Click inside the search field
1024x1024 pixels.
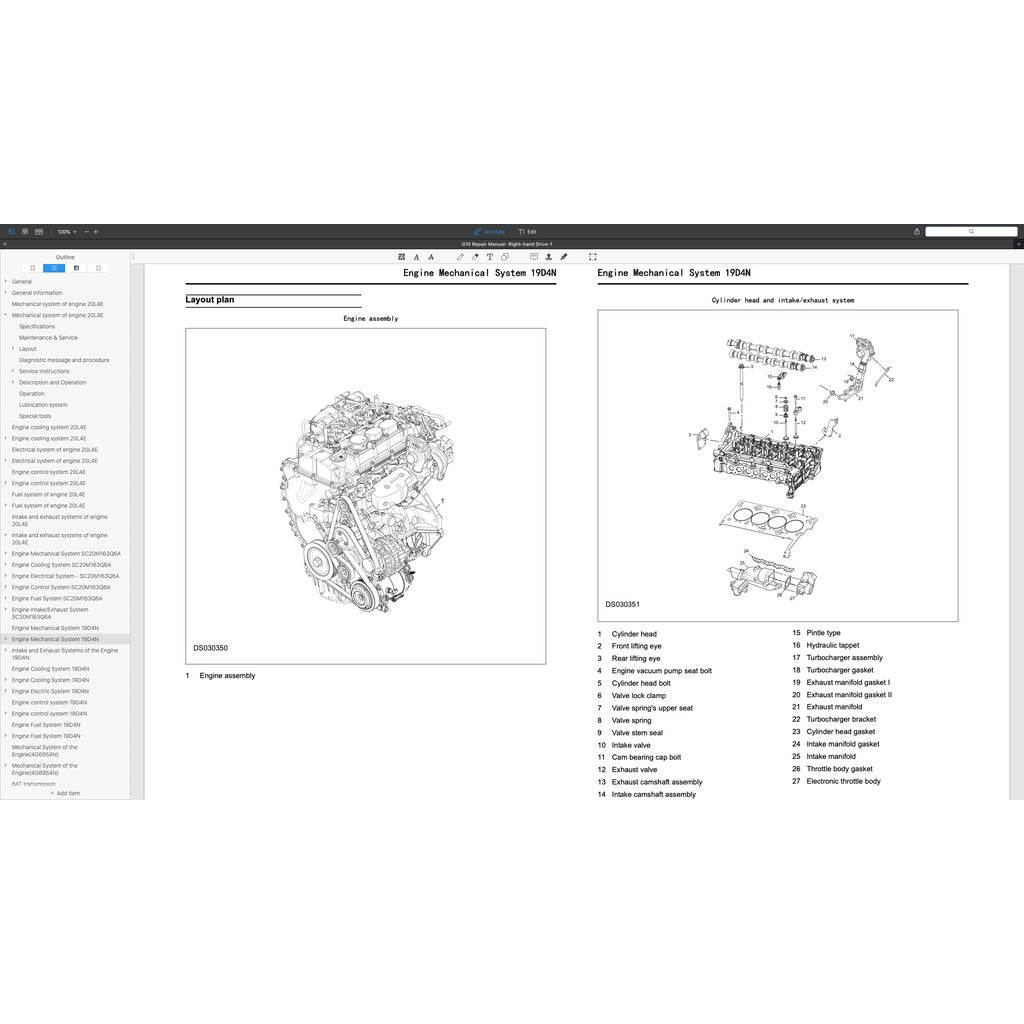(972, 231)
